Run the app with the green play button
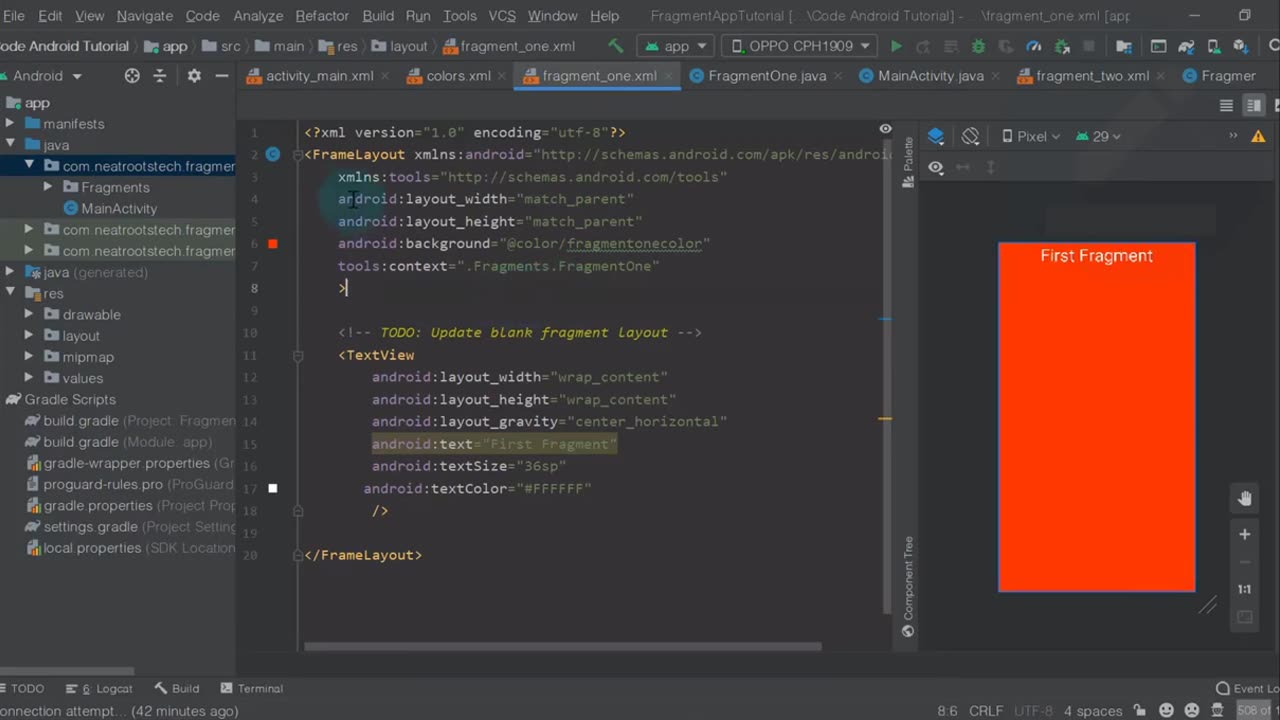The image size is (1280, 720). (x=896, y=46)
